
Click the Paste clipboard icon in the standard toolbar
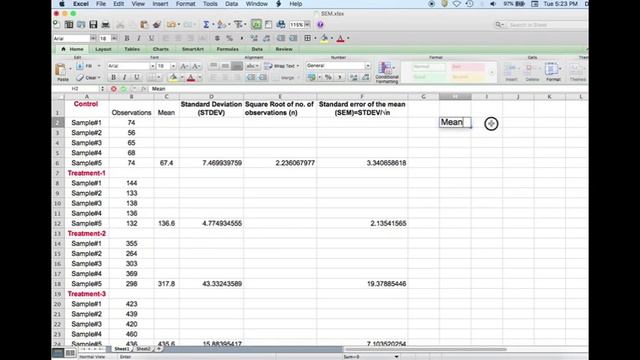pyautogui.click(x=144, y=25)
